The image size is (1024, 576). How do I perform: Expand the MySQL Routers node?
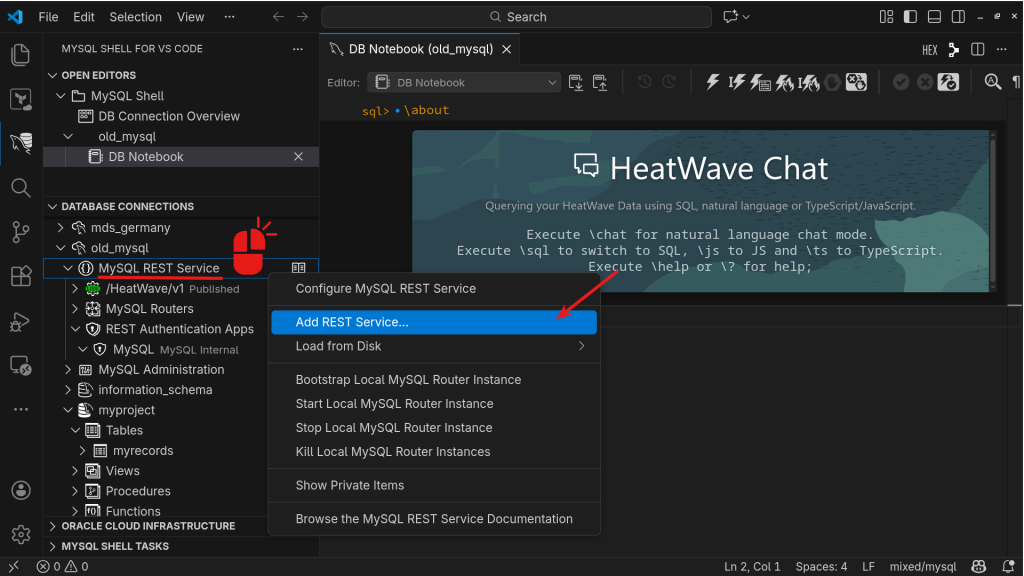tap(75, 308)
